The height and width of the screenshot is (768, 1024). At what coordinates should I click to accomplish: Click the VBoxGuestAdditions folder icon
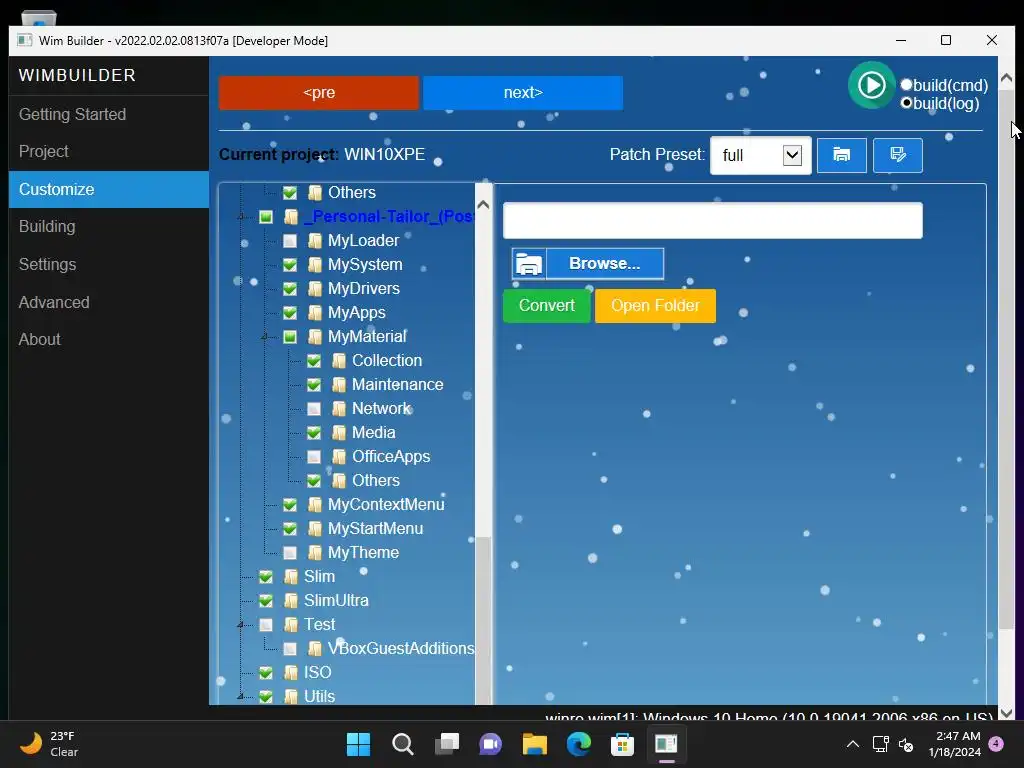click(x=315, y=648)
